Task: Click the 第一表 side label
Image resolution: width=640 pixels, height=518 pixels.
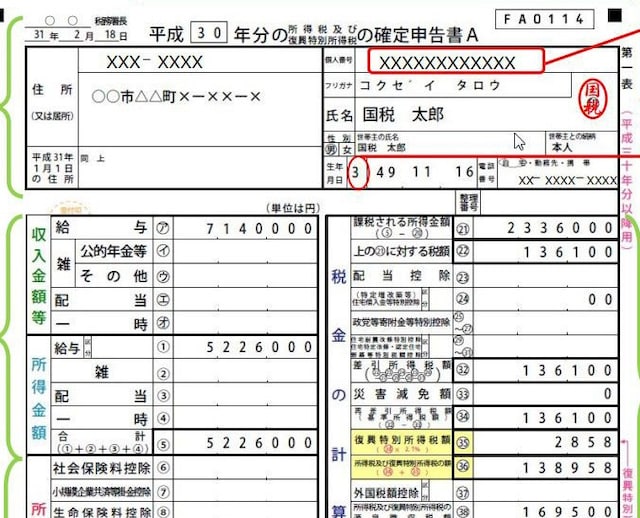Action: coord(627,69)
